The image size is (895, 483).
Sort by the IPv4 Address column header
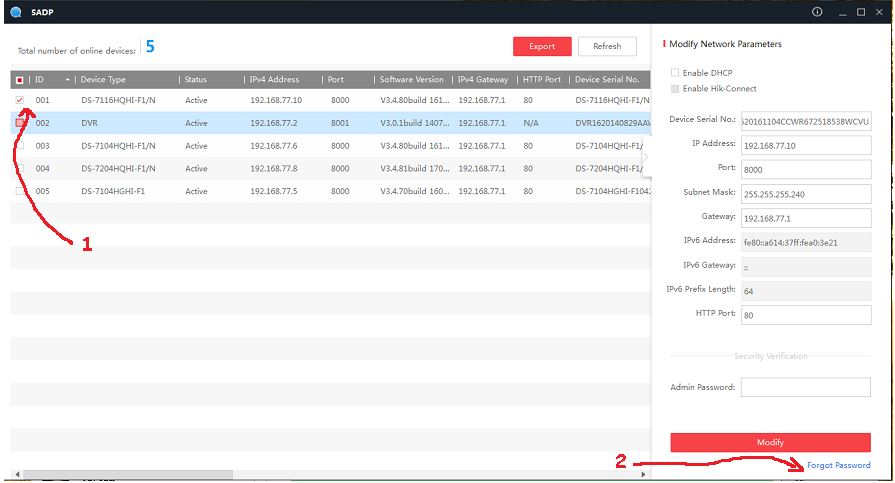tap(274, 79)
